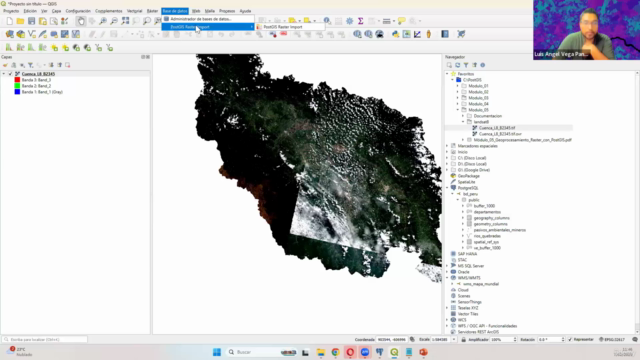The width and height of the screenshot is (640, 360).
Task: Click the log messages speech bubble icon
Action: pyautogui.click(x=635, y=340)
